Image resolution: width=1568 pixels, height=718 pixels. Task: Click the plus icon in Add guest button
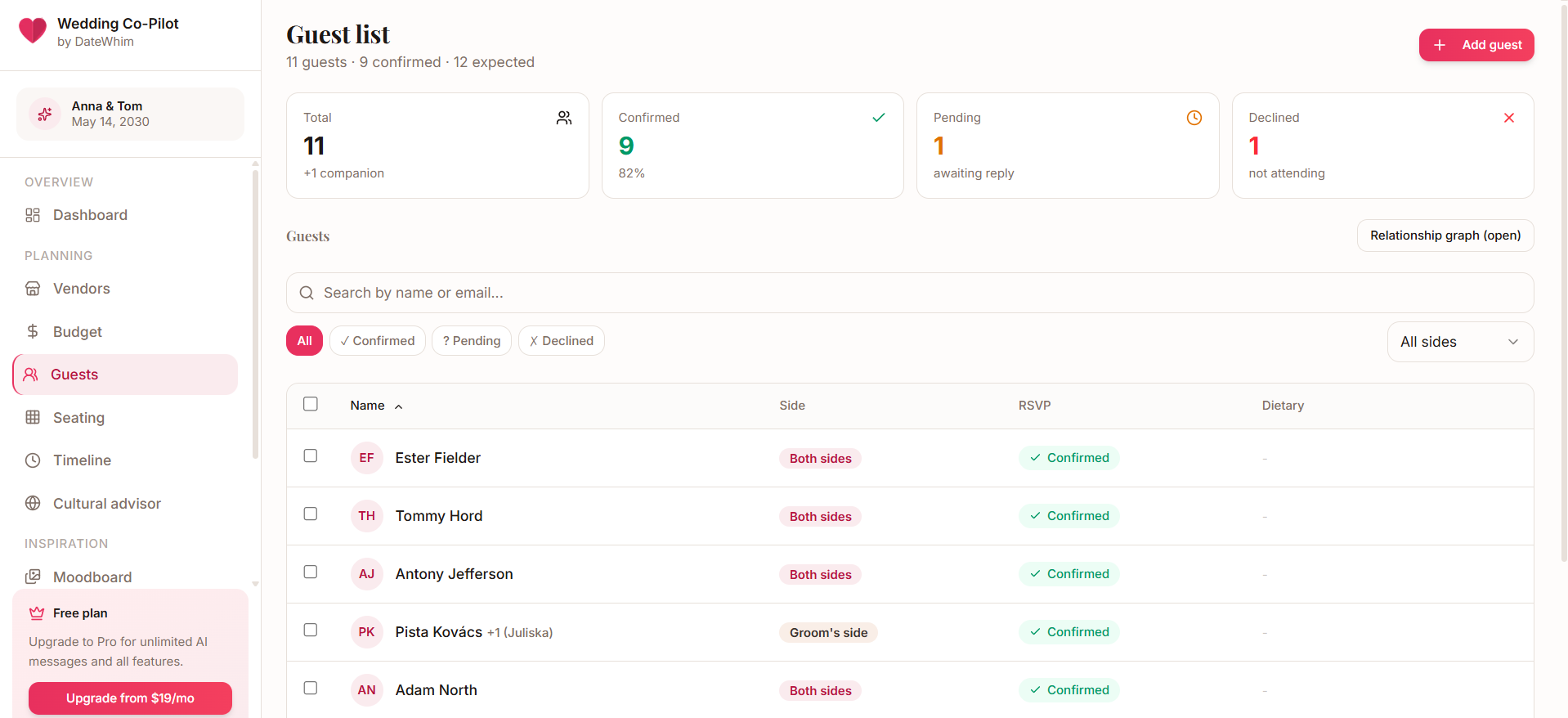[1440, 45]
